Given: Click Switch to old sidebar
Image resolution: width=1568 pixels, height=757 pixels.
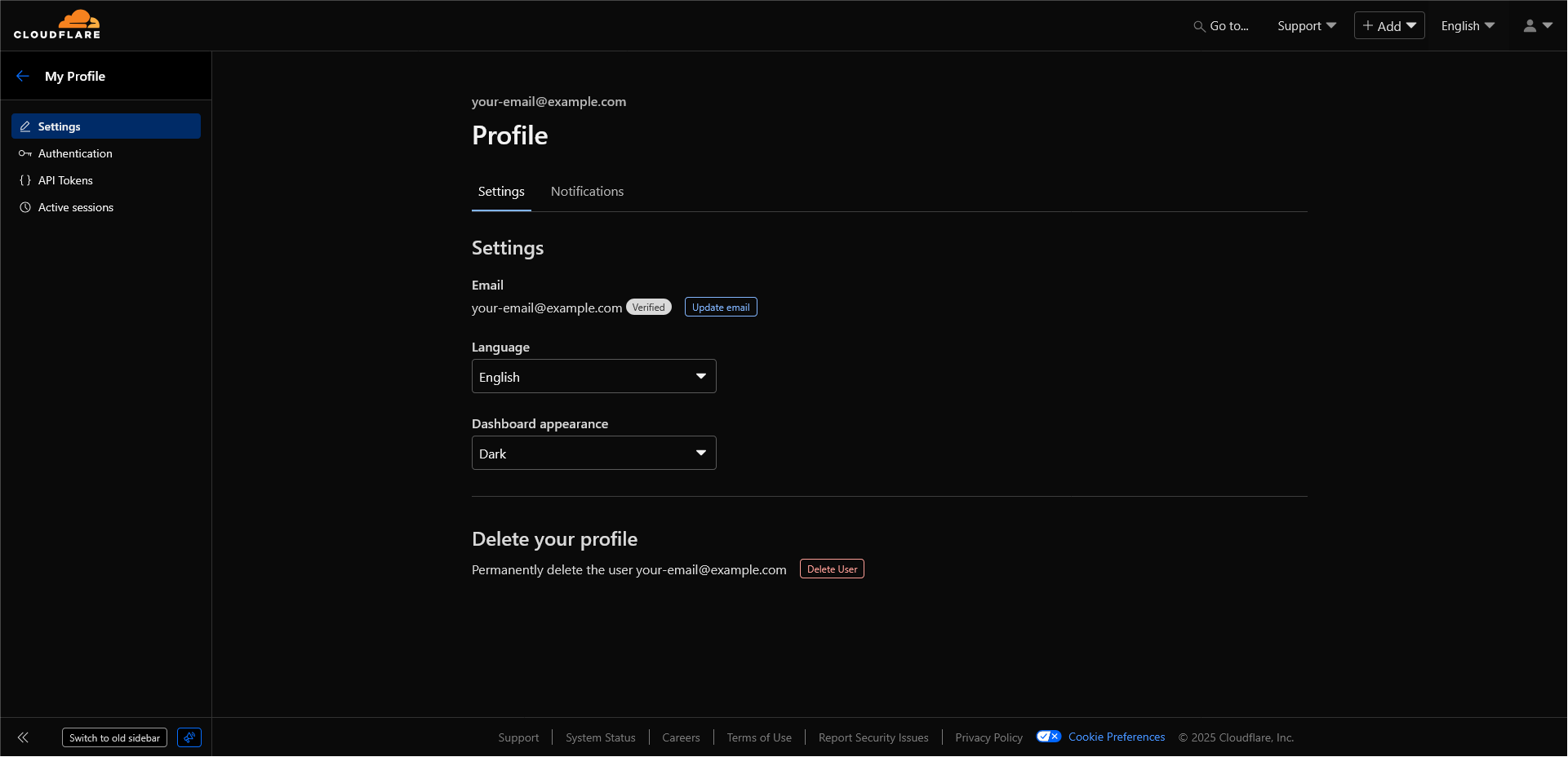Looking at the screenshot, I should coord(114,737).
